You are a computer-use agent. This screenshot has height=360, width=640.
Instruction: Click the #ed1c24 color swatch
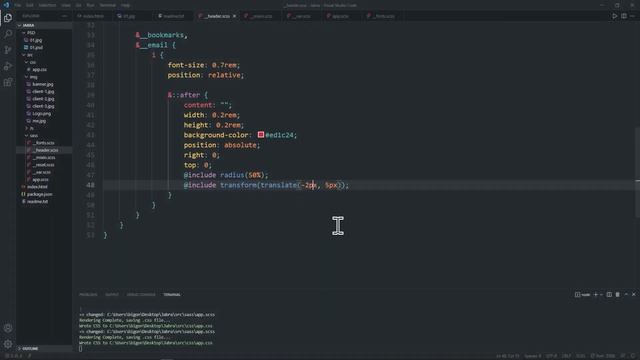[261, 134]
